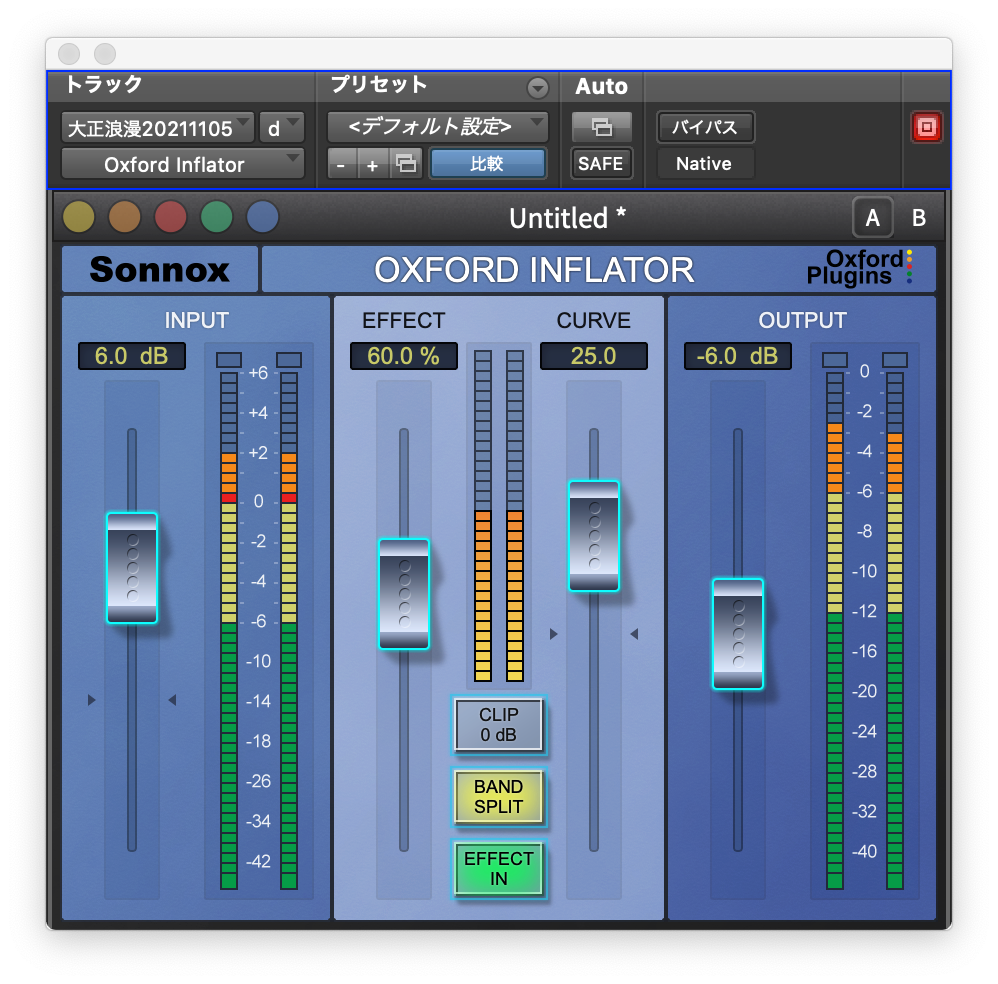The image size is (998, 984).
Task: Click the INPUT gain value field
Action: (x=132, y=356)
